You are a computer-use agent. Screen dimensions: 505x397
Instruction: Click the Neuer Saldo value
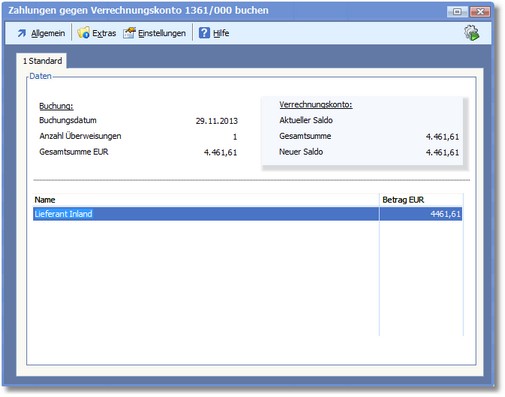(442, 152)
